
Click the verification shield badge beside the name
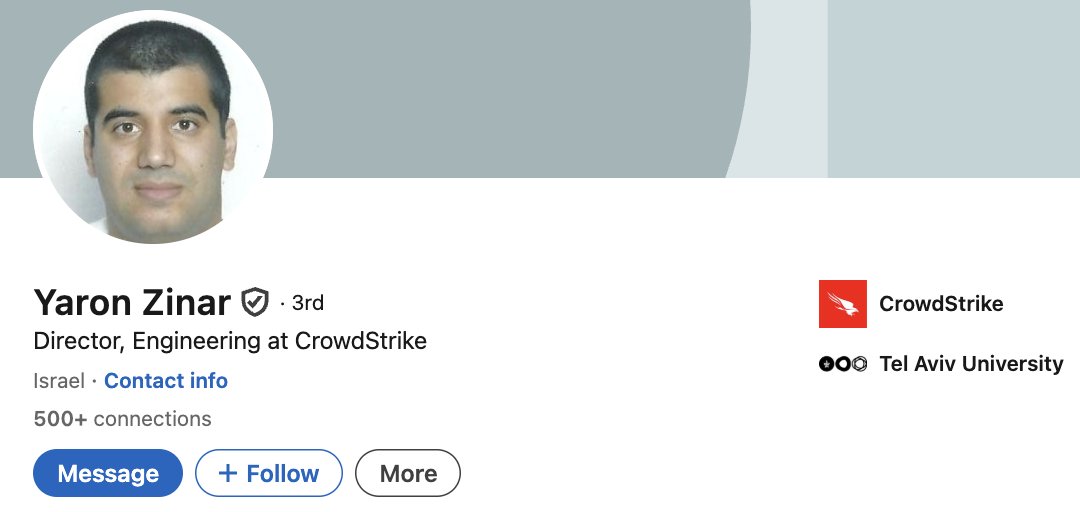click(256, 301)
